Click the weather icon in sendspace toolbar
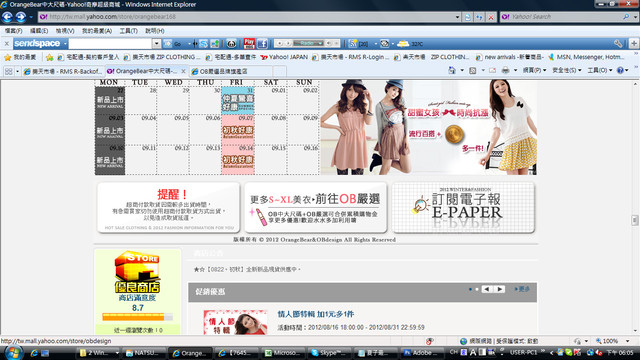The width and height of the screenshot is (640, 360). point(403,44)
